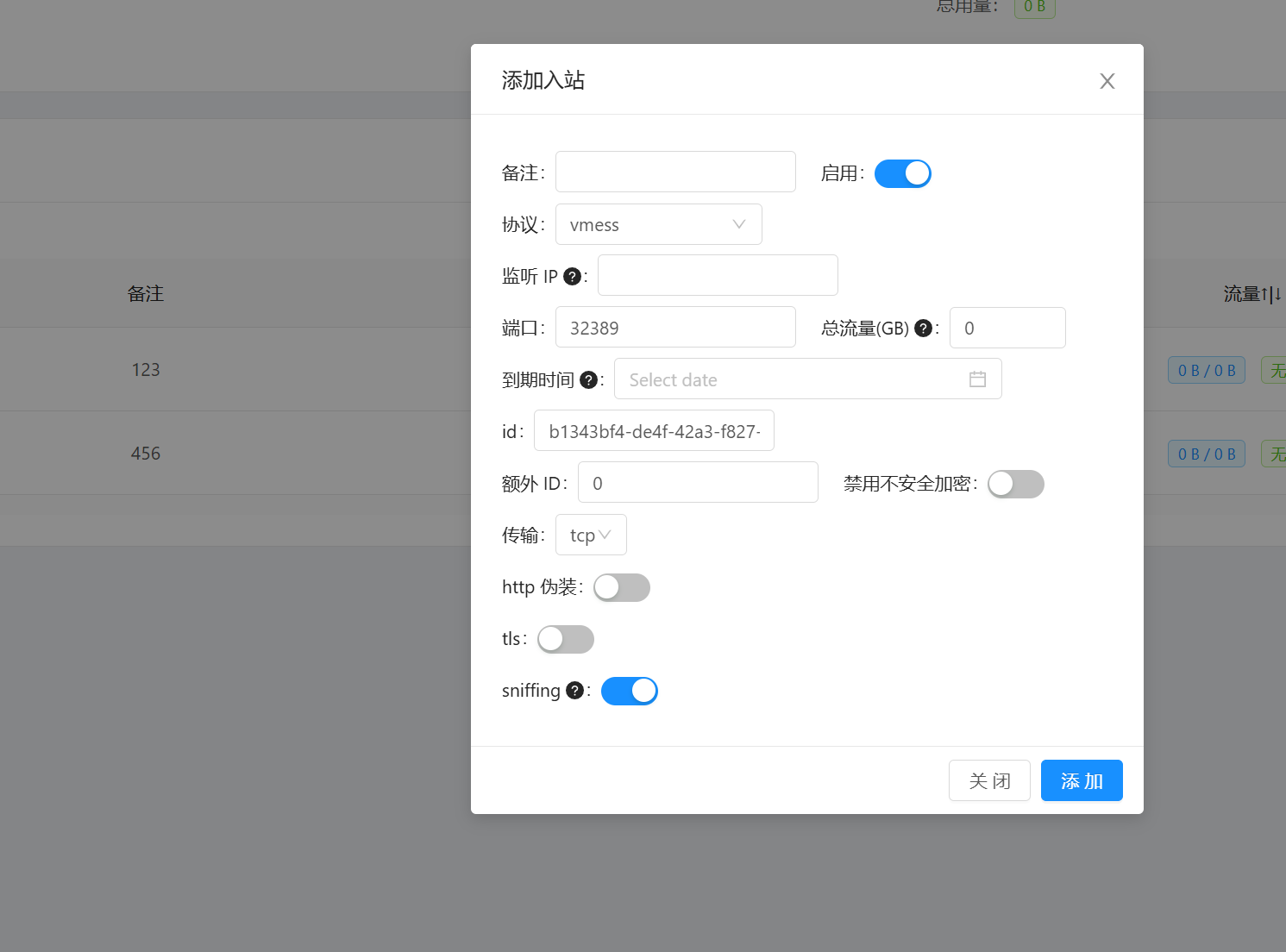Click the 流量 column sort arrows

pos(1272,293)
